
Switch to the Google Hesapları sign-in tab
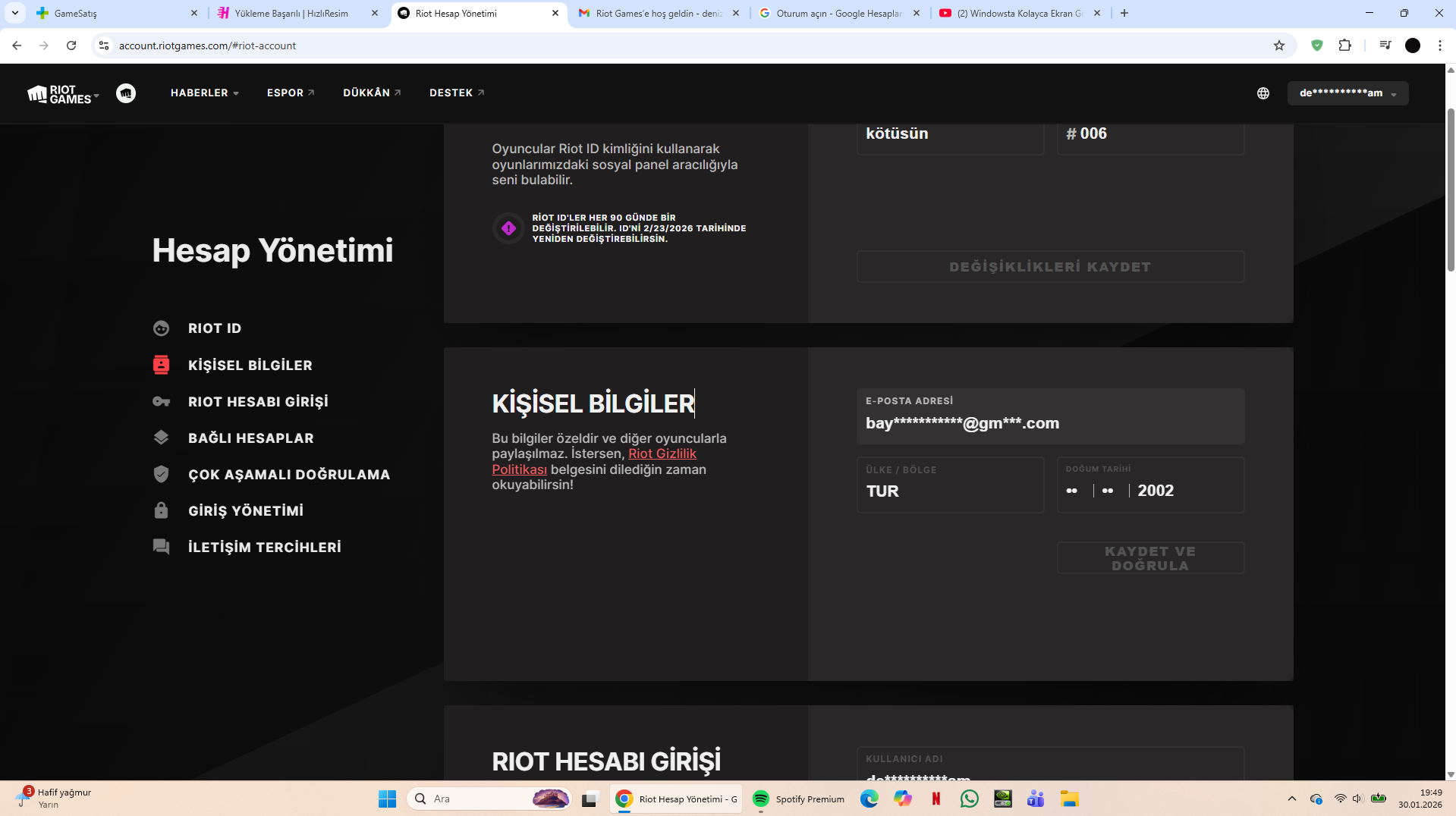[839, 14]
